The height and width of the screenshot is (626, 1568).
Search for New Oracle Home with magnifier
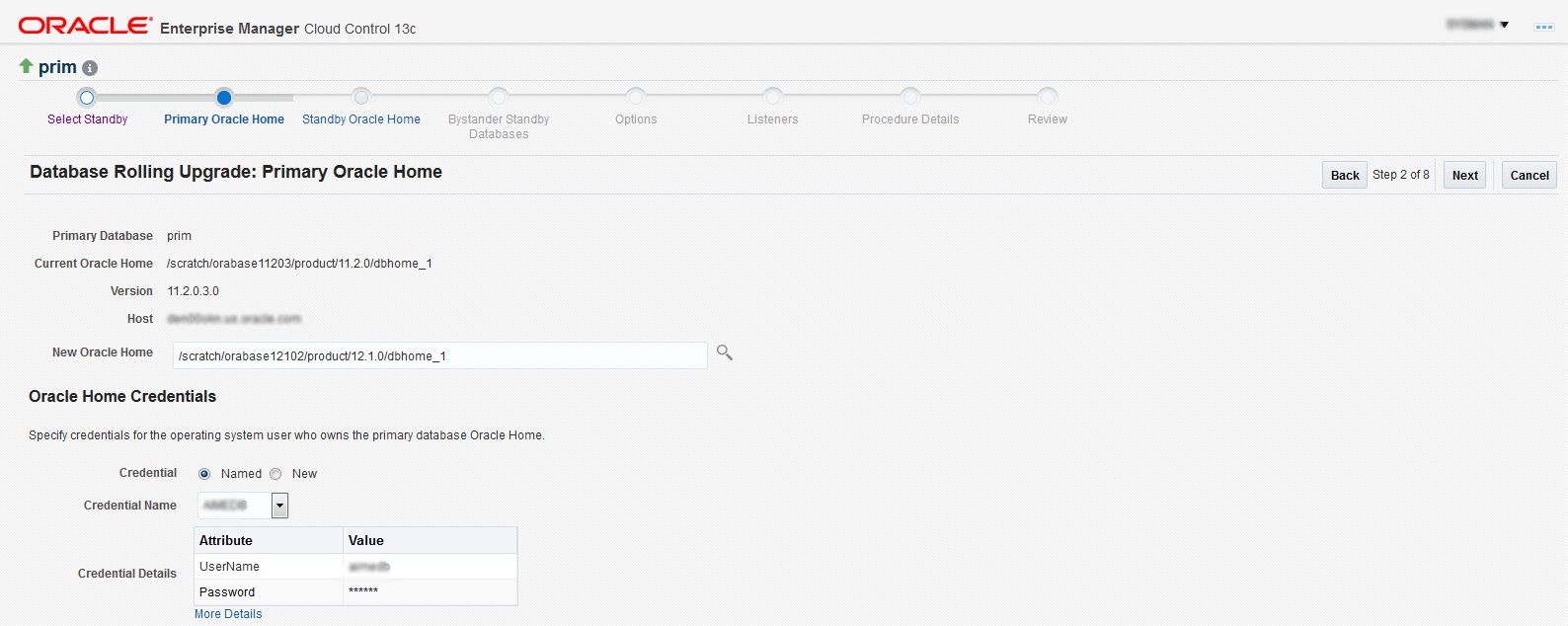[x=725, y=352]
